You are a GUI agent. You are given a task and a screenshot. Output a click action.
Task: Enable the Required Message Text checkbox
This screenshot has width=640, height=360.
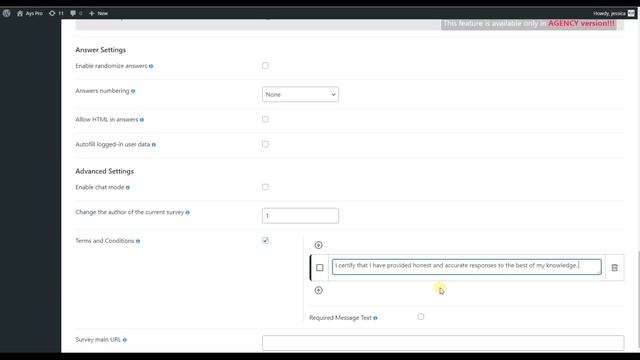[x=421, y=317]
